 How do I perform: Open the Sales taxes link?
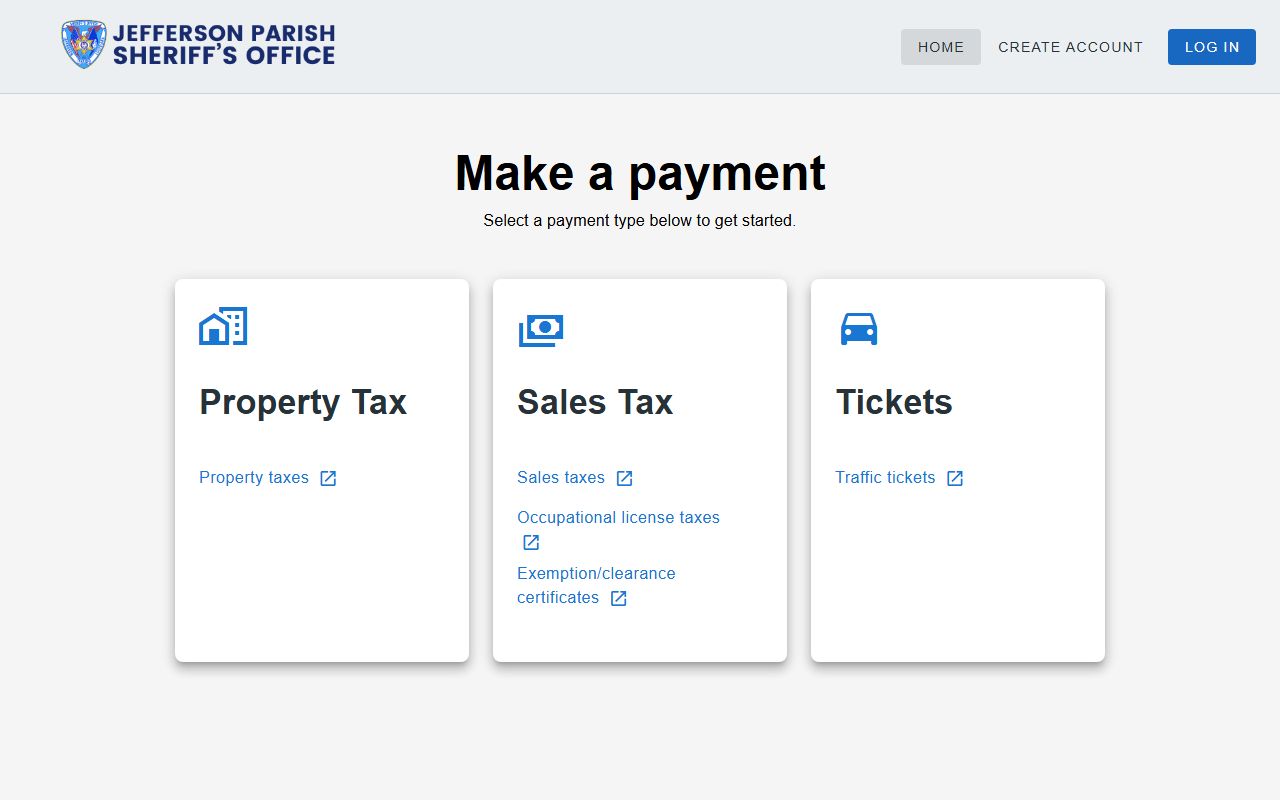[561, 477]
